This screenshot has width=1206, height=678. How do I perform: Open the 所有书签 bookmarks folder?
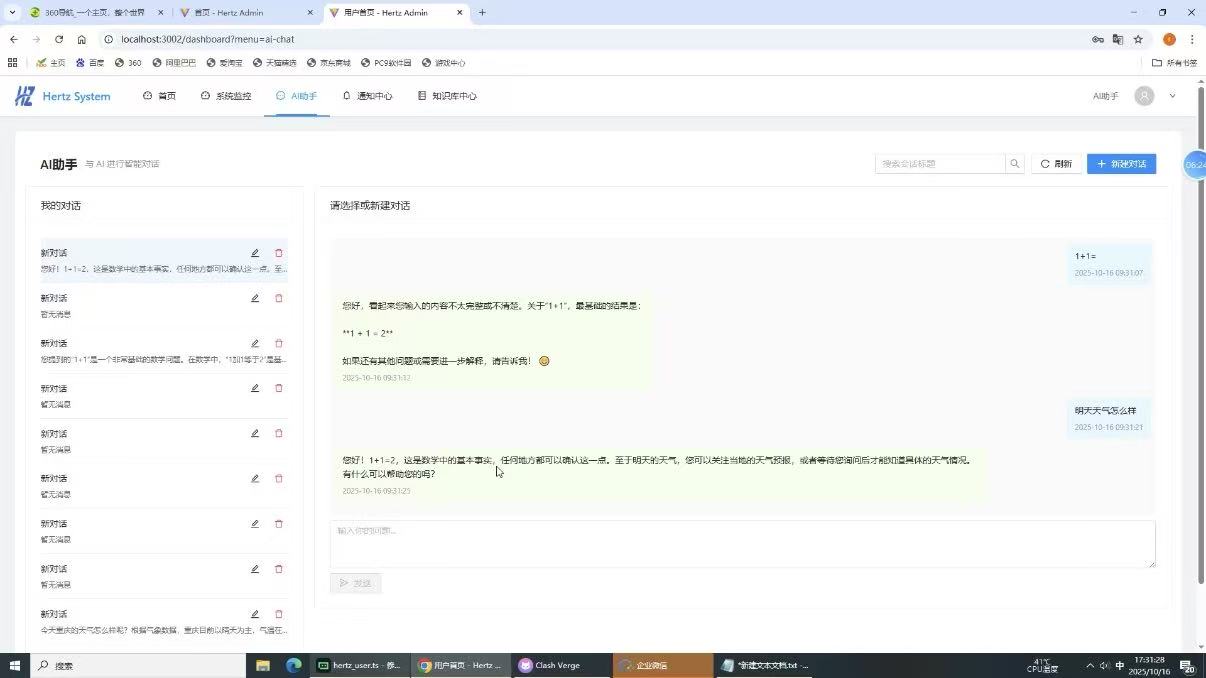[x=1175, y=62]
